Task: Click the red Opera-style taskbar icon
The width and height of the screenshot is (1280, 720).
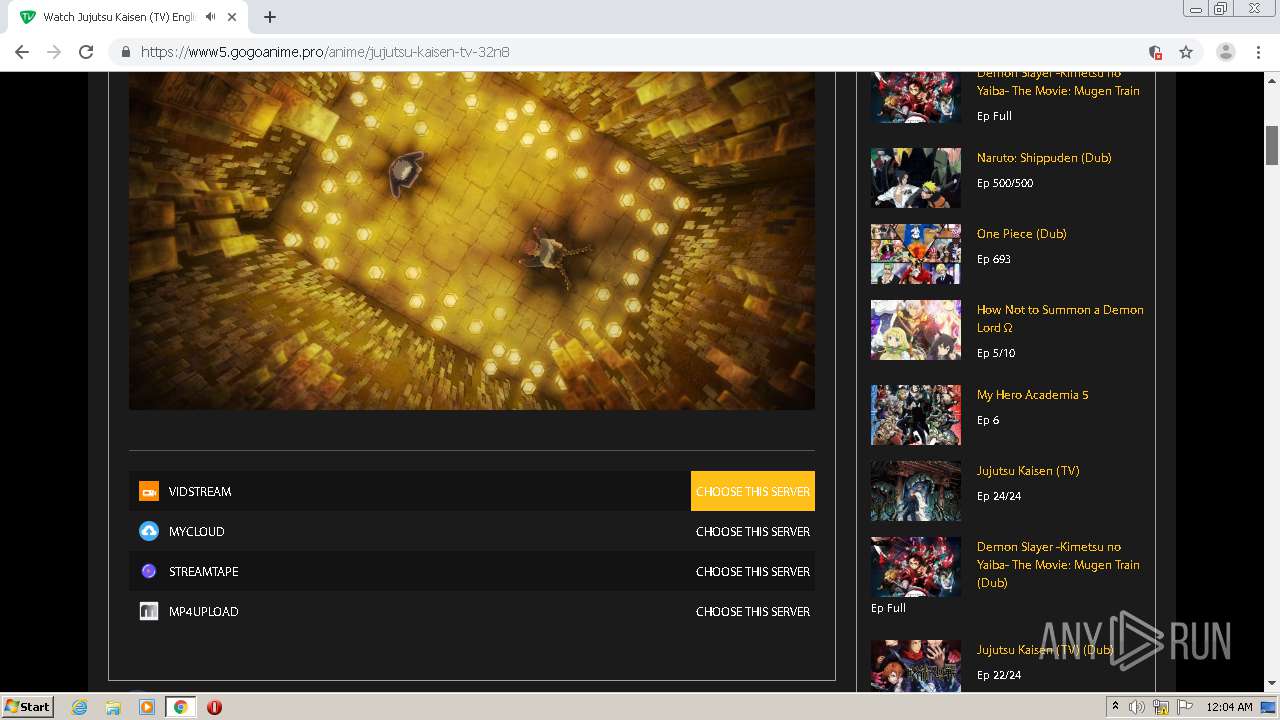Action: tap(214, 707)
